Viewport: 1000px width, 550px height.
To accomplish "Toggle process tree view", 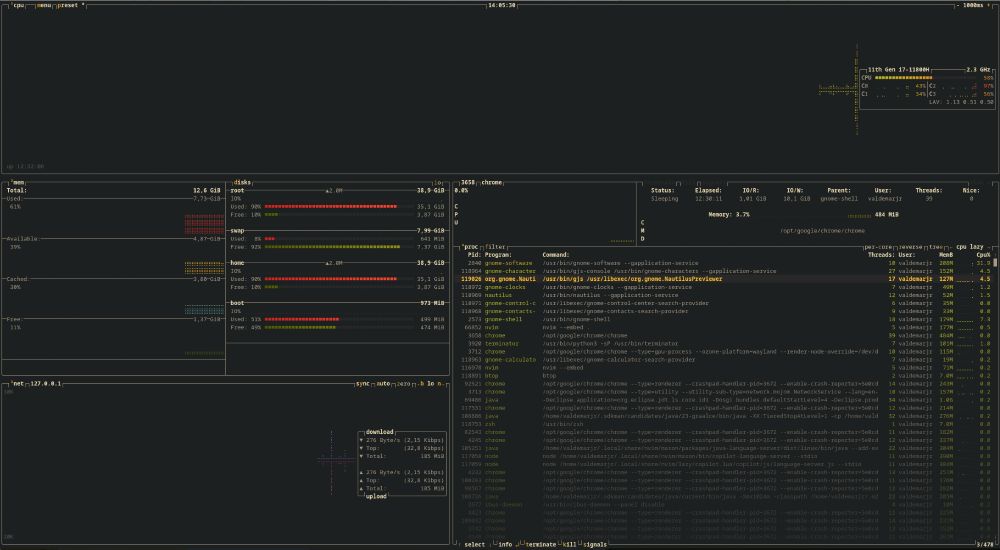I will 935,246.
